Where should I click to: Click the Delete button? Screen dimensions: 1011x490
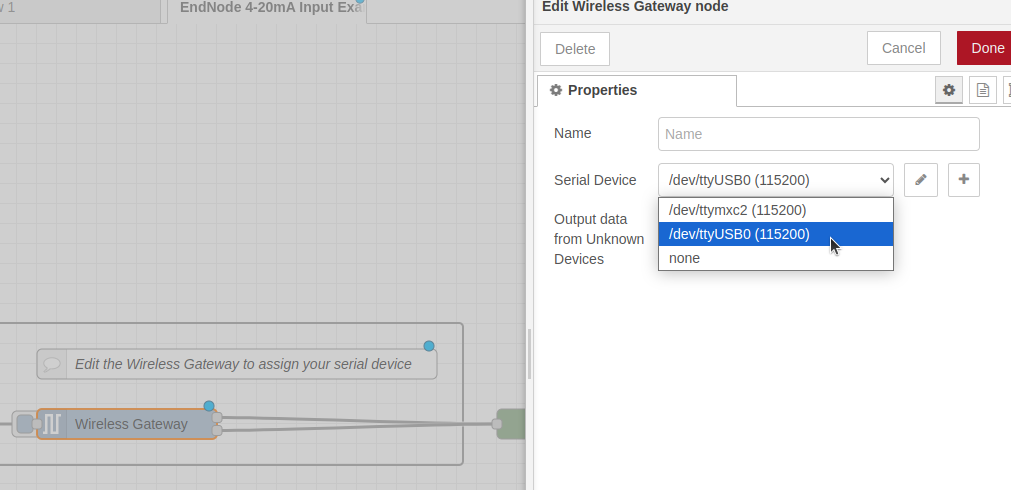(x=575, y=49)
